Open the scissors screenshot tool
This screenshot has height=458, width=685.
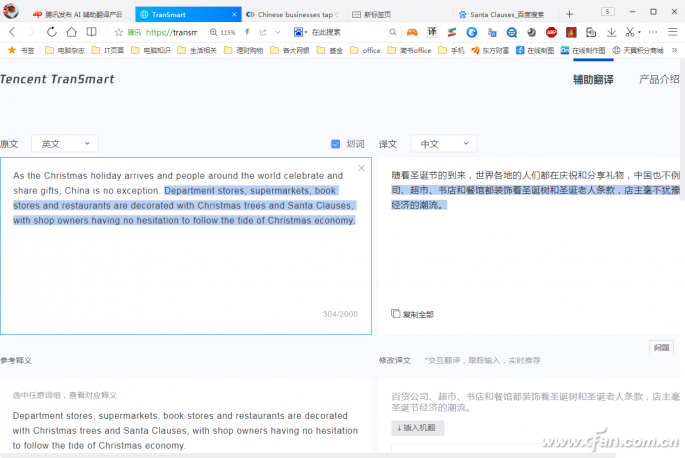(630, 32)
